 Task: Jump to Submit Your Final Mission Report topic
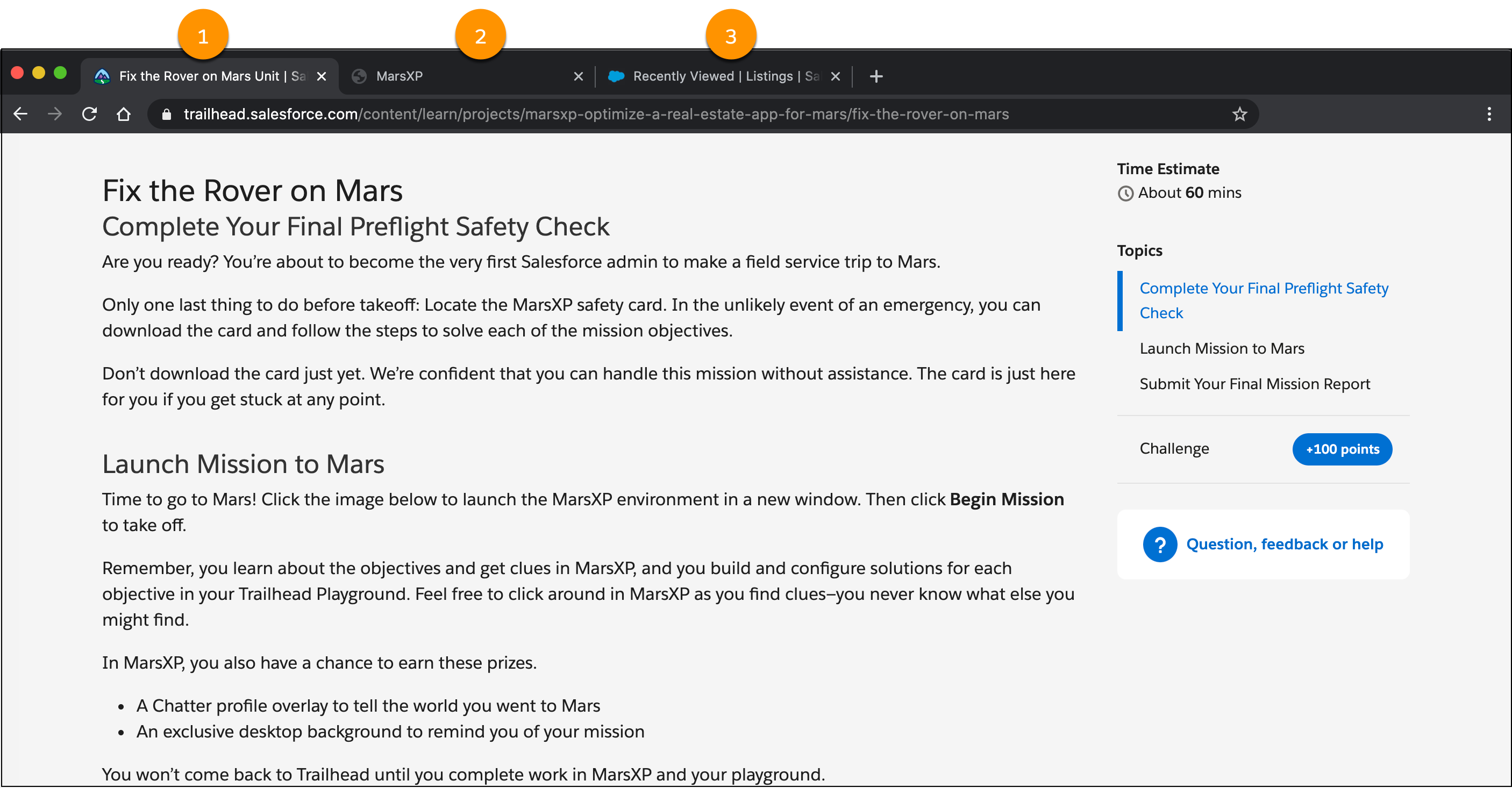[x=1254, y=384]
